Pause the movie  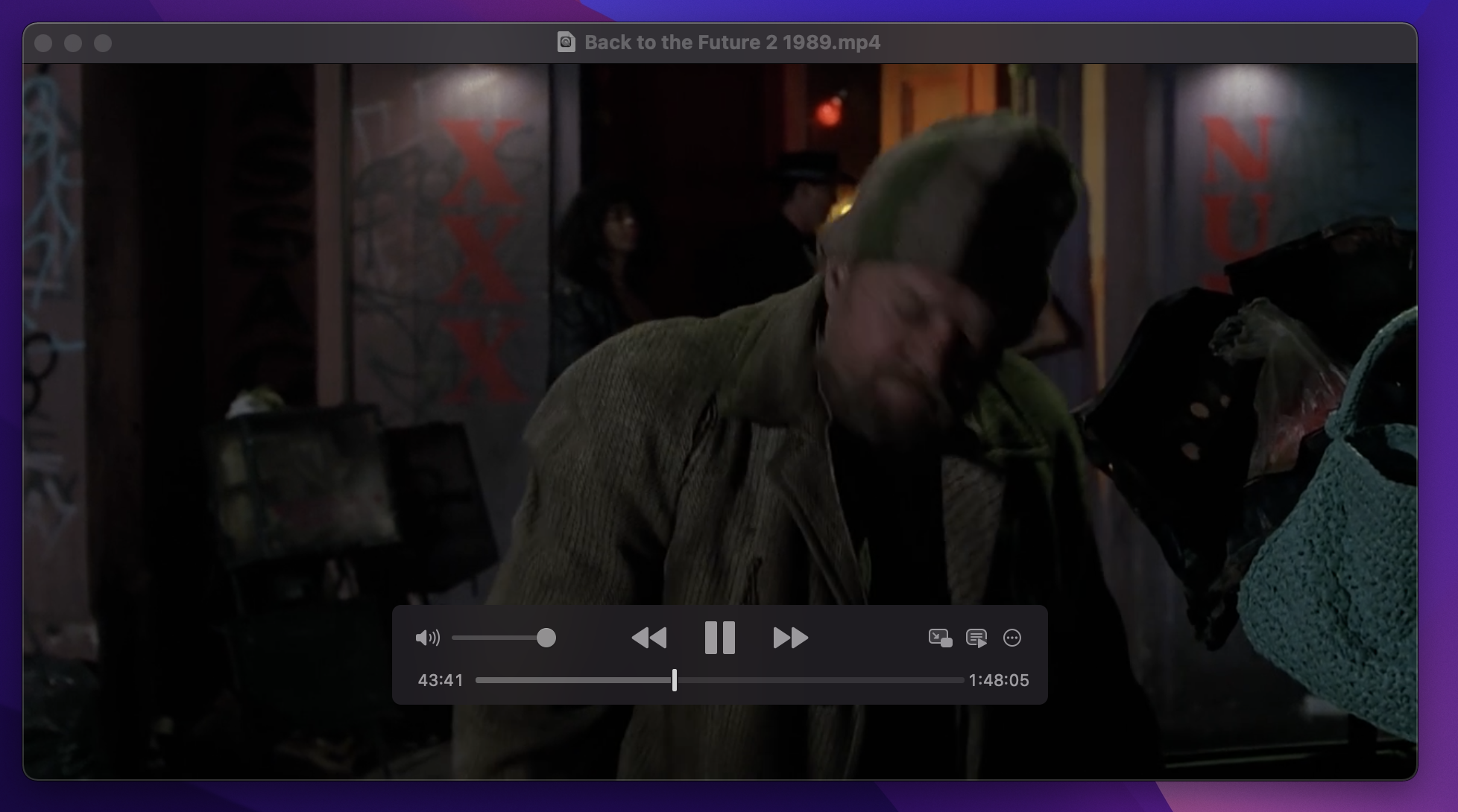(720, 638)
